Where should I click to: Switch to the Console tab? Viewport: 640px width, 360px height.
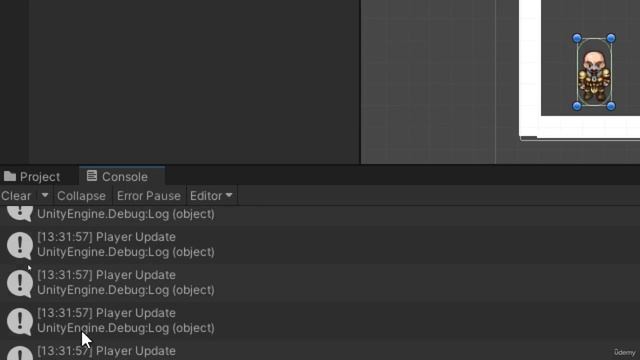click(122, 176)
